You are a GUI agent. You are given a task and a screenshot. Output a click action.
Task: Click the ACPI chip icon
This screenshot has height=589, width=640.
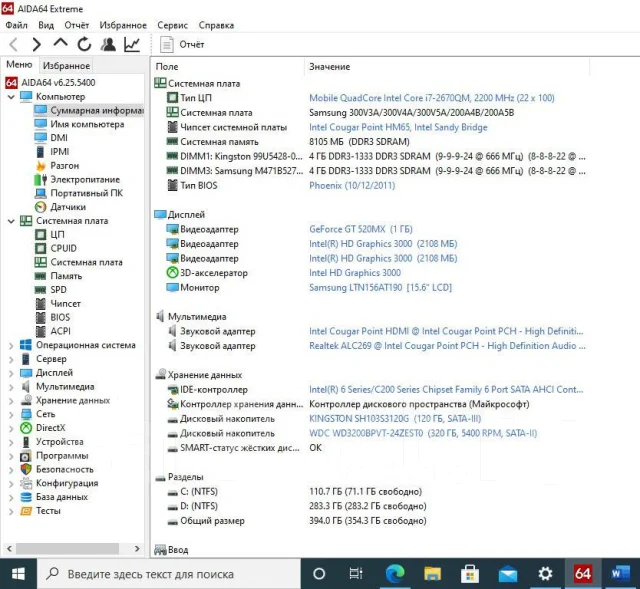click(x=40, y=331)
